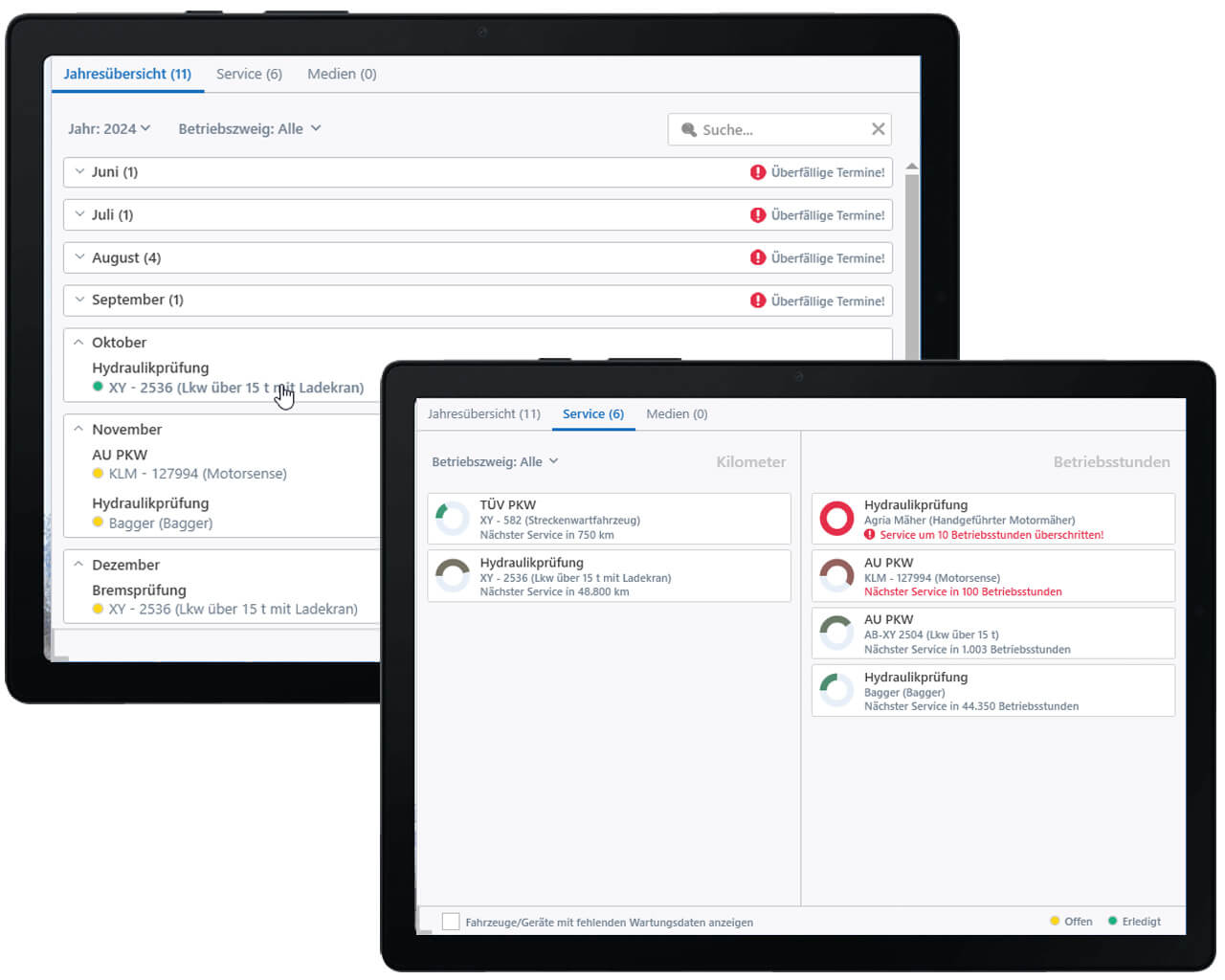The image size is (1225, 980).
Task: Click the overdue alert icon in August row
Action: (757, 257)
